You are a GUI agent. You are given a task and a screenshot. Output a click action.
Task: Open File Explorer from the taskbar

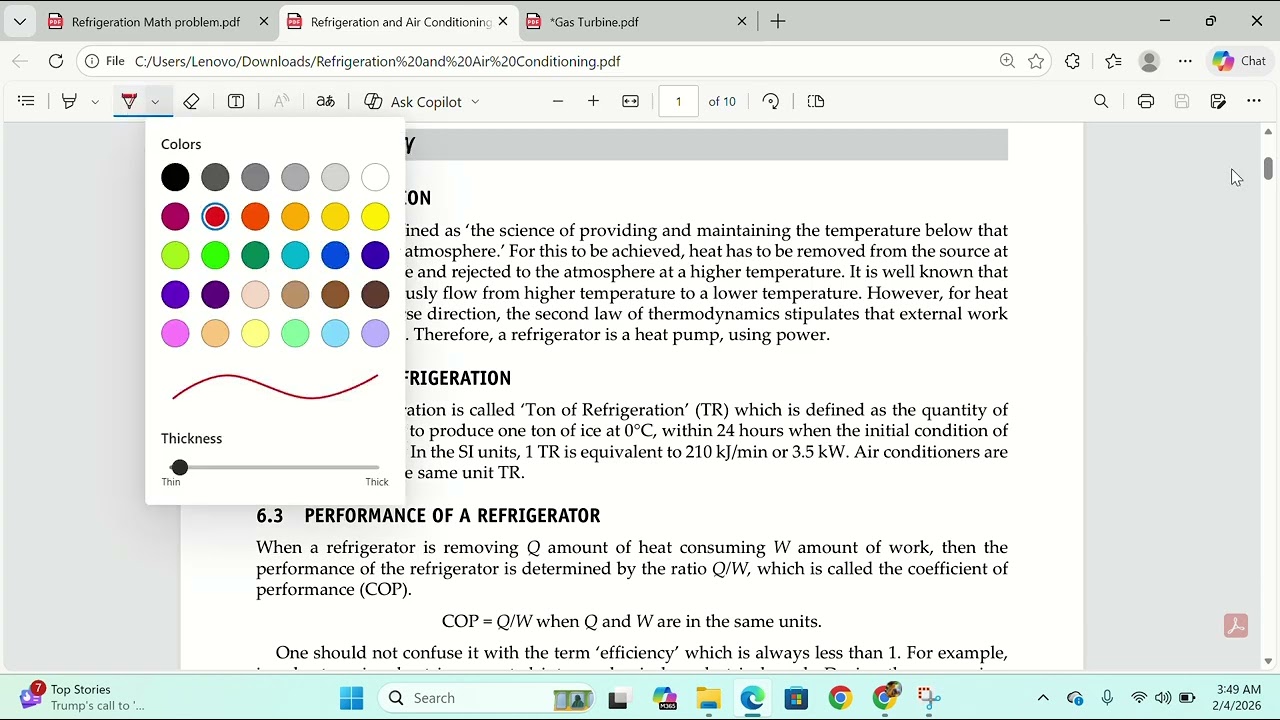708,698
